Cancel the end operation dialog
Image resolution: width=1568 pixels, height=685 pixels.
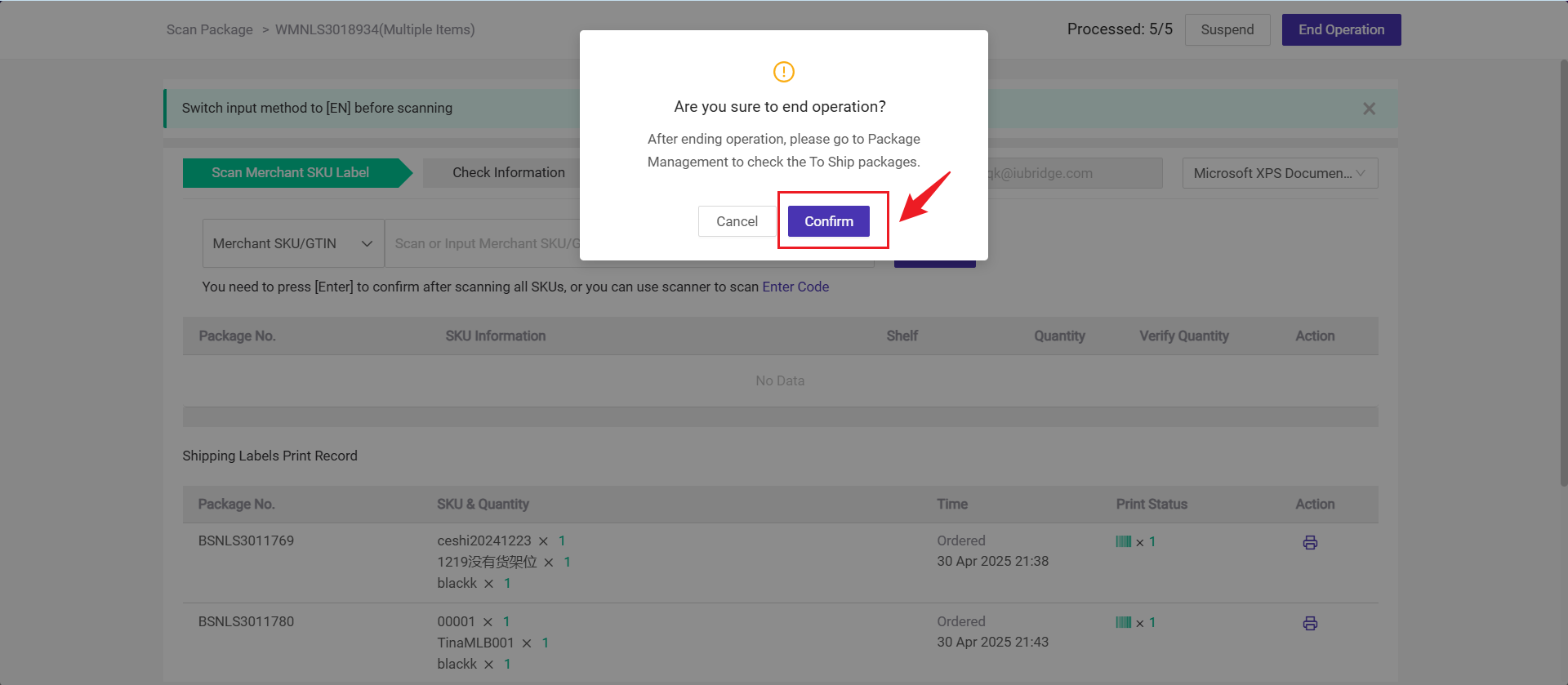(737, 221)
